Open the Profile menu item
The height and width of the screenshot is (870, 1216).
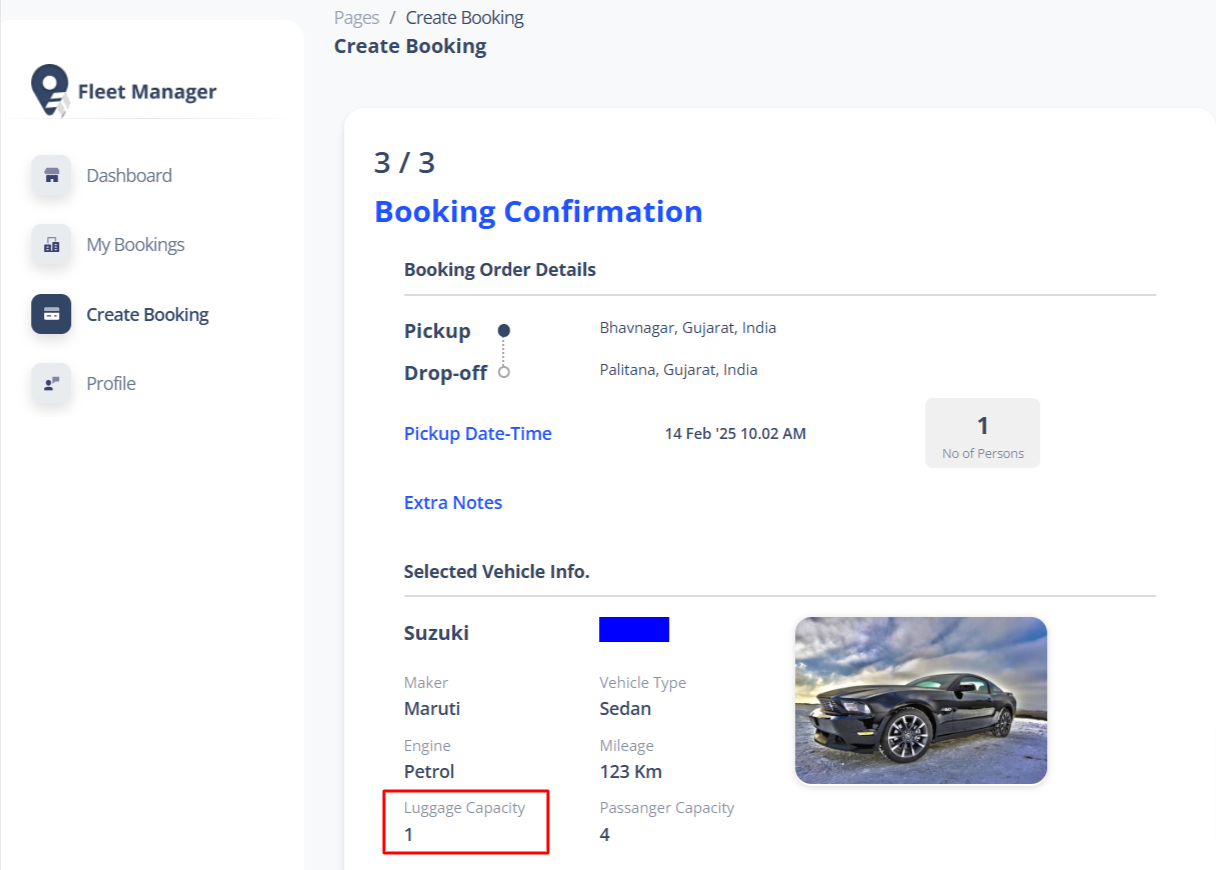111,384
